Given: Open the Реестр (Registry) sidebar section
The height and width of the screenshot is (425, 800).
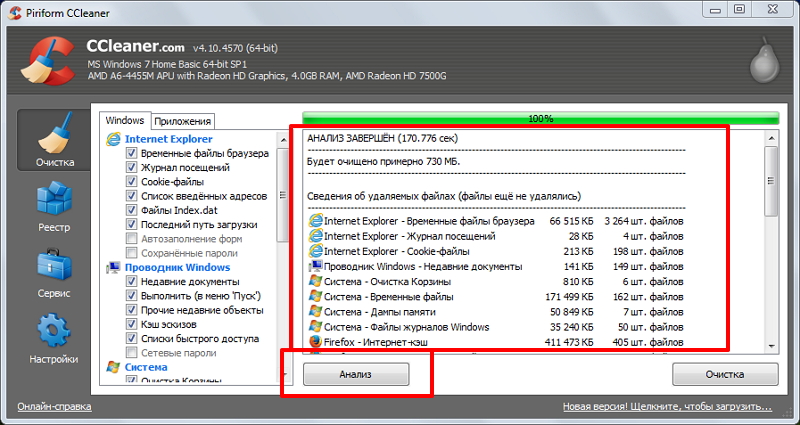Looking at the screenshot, I should (x=55, y=205).
